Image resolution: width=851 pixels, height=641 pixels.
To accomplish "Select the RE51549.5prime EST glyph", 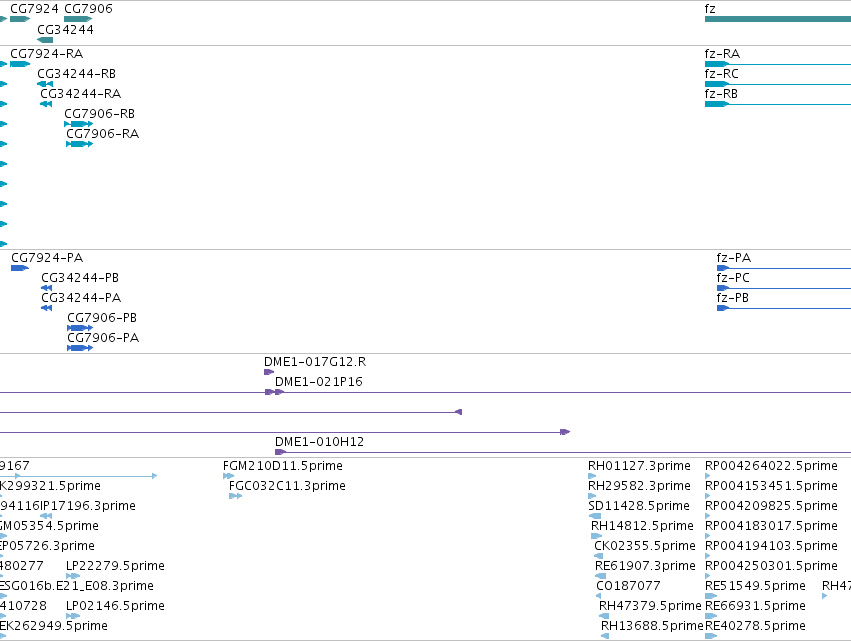I will tap(711, 596).
